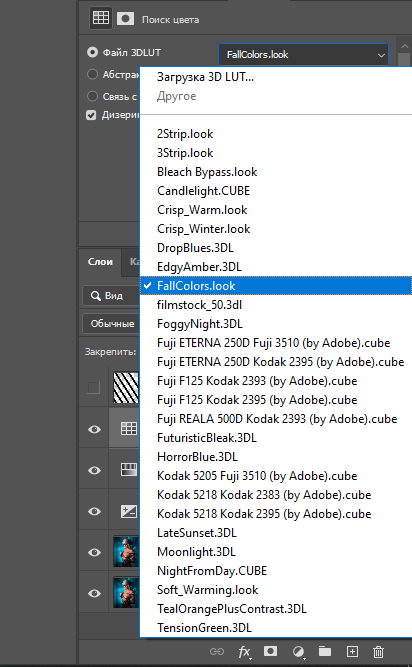Select the striped pattern layer thumbnail

[126, 388]
